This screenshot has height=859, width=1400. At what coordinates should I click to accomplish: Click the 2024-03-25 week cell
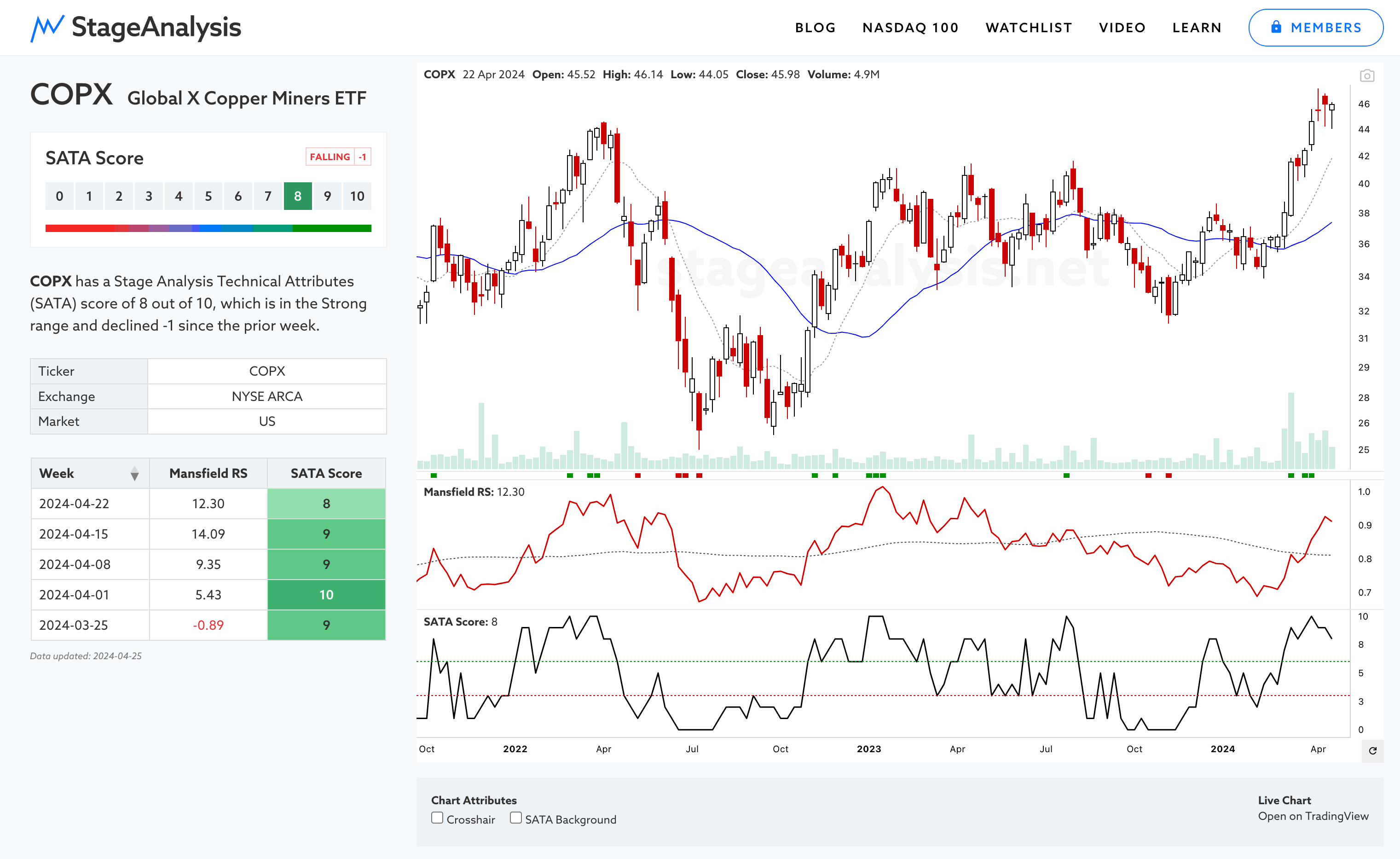[90, 625]
